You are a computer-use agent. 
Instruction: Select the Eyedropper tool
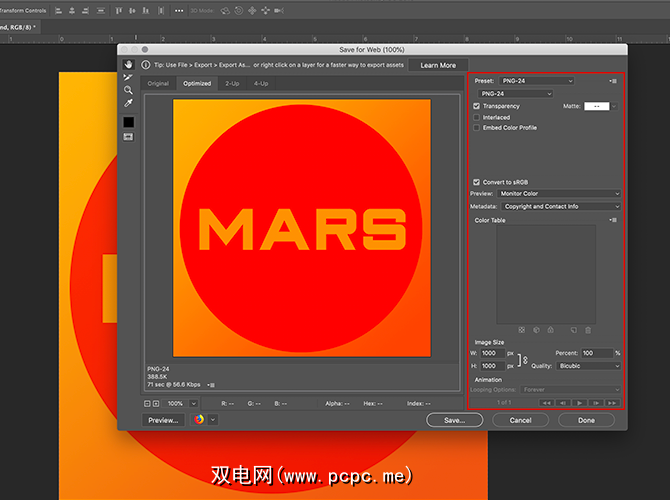tap(128, 103)
